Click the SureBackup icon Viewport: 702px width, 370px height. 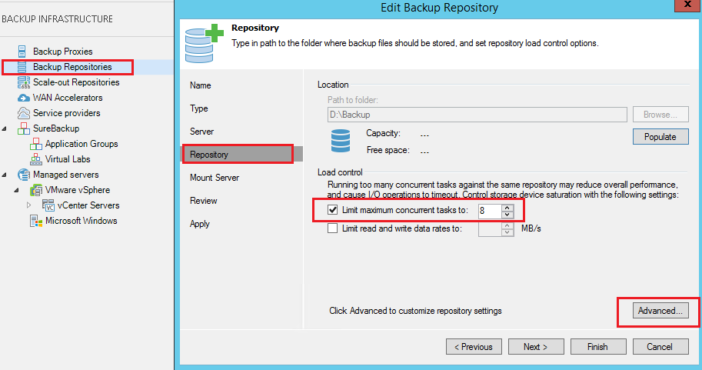pyautogui.click(x=23, y=129)
